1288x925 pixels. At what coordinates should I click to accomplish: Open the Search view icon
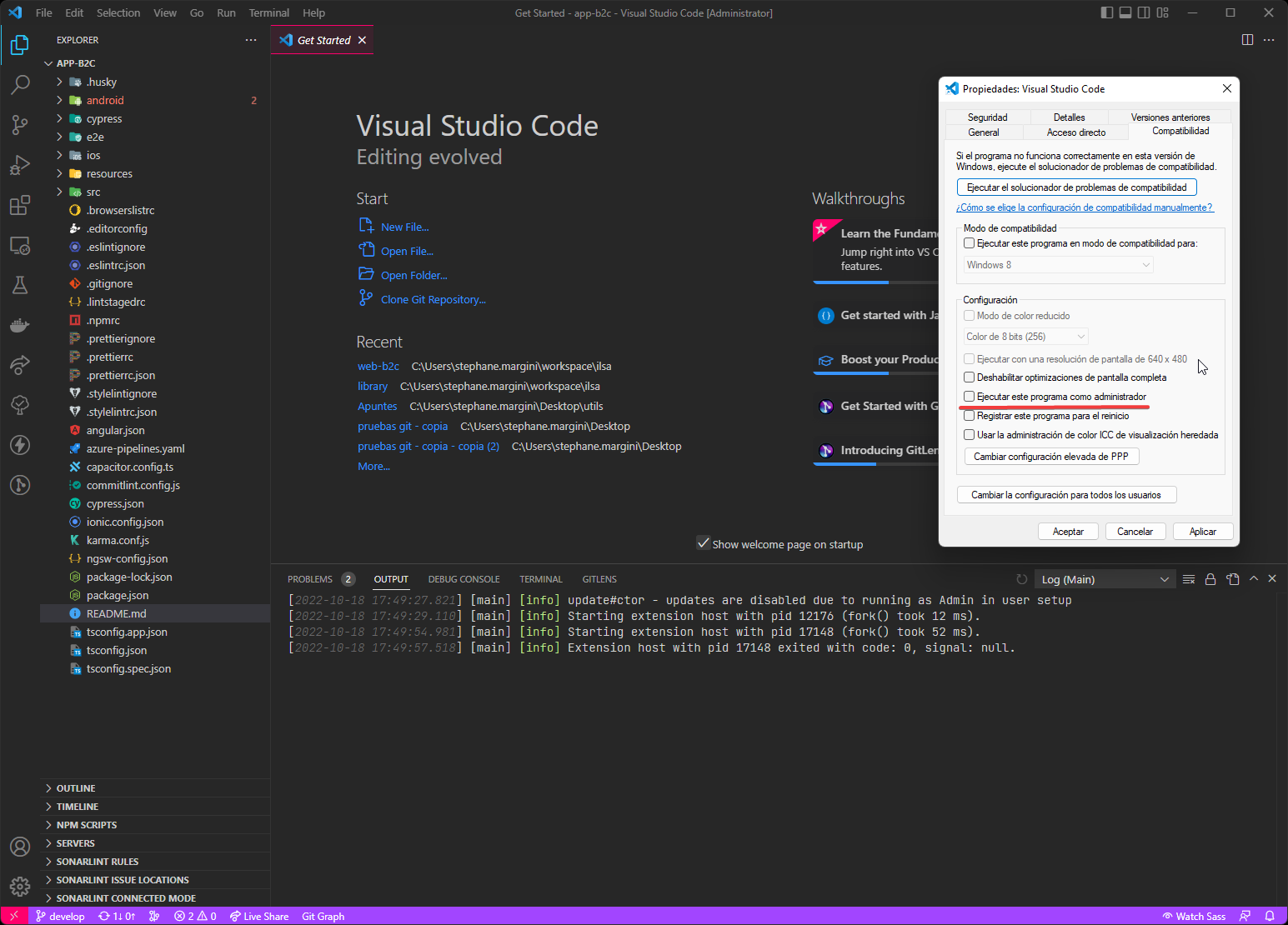[x=20, y=84]
